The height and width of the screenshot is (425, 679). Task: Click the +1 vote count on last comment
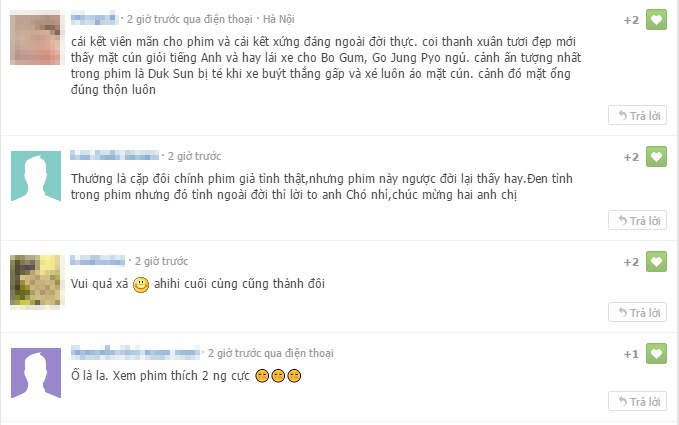pos(631,354)
